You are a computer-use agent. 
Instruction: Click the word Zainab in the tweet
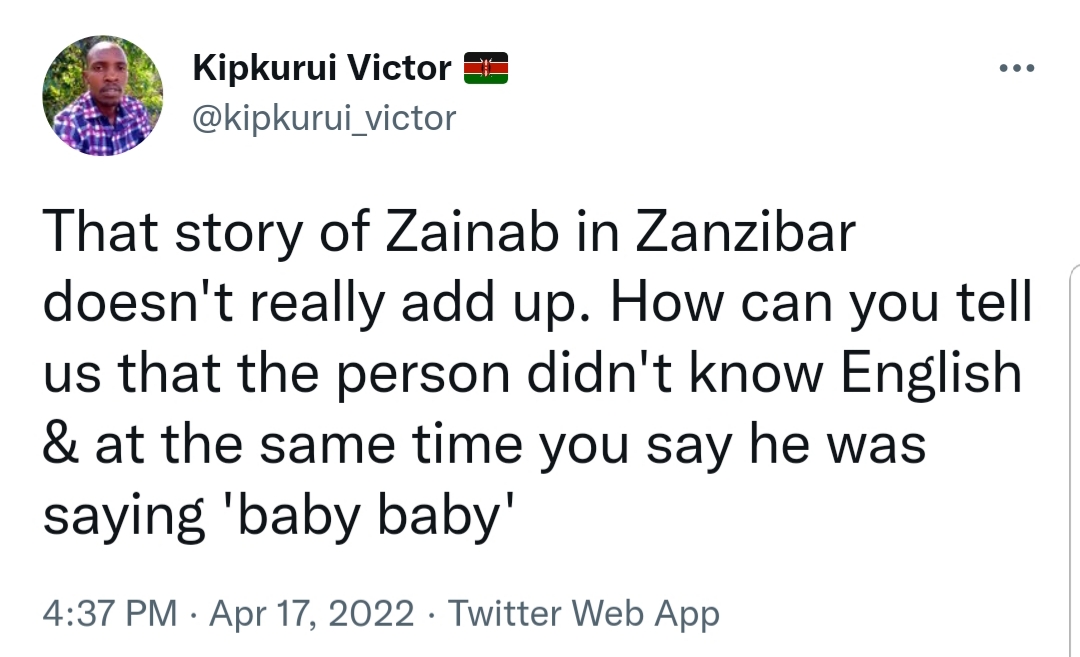[x=472, y=232]
